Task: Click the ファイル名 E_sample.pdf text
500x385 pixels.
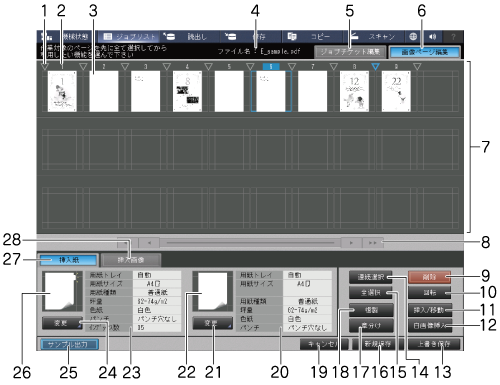Action: [x=259, y=52]
